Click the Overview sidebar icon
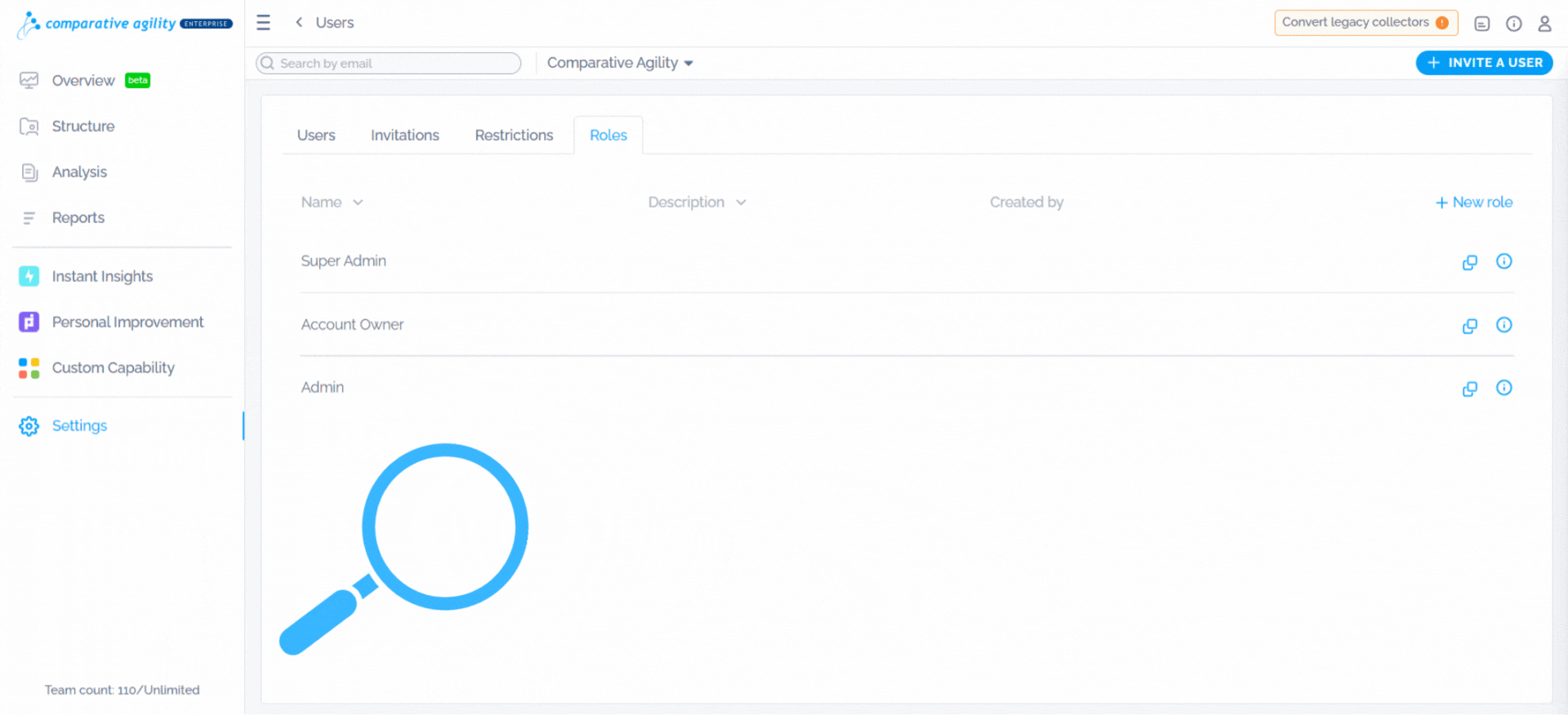This screenshot has height=715, width=1568. [29, 81]
